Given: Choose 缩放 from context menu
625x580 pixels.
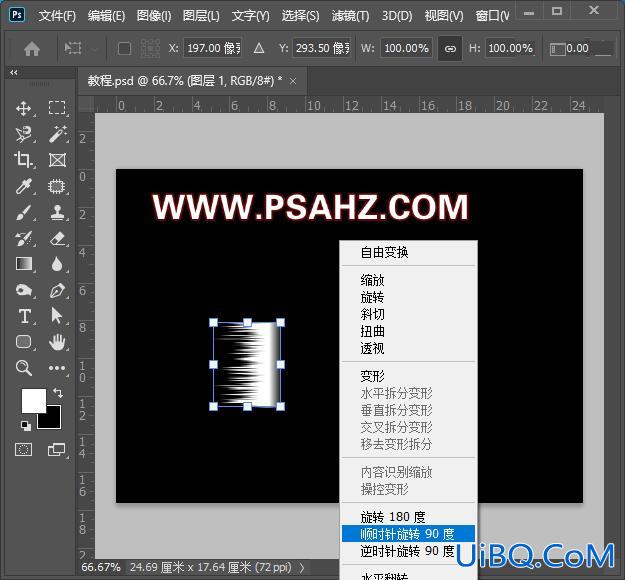Looking at the screenshot, I should click(x=409, y=280).
